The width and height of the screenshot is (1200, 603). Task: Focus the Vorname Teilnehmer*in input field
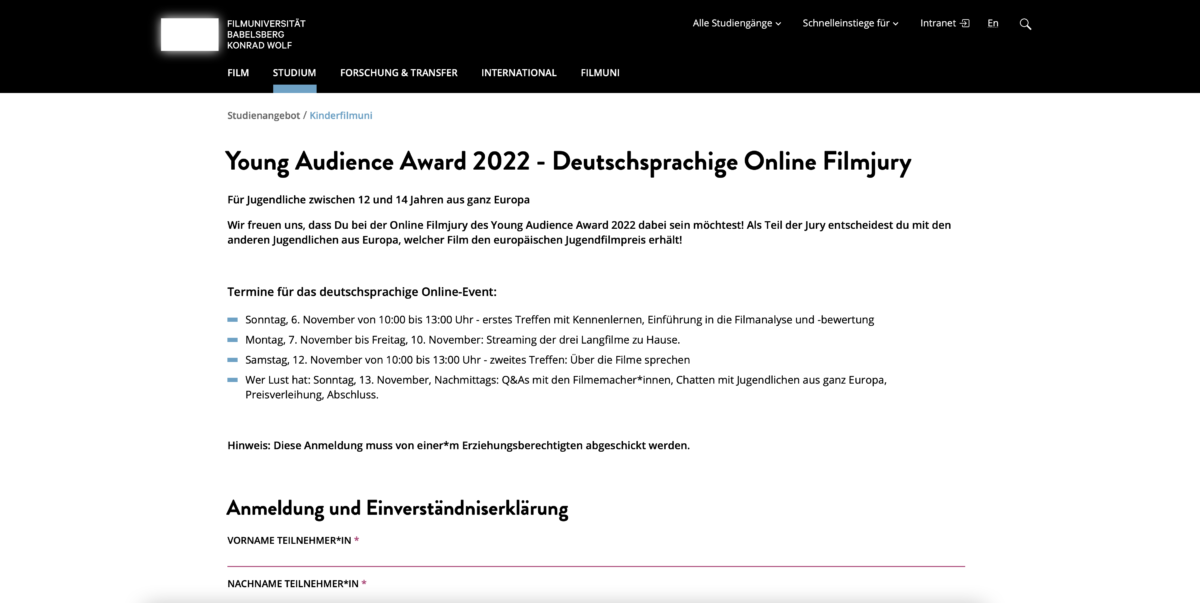[x=595, y=556]
